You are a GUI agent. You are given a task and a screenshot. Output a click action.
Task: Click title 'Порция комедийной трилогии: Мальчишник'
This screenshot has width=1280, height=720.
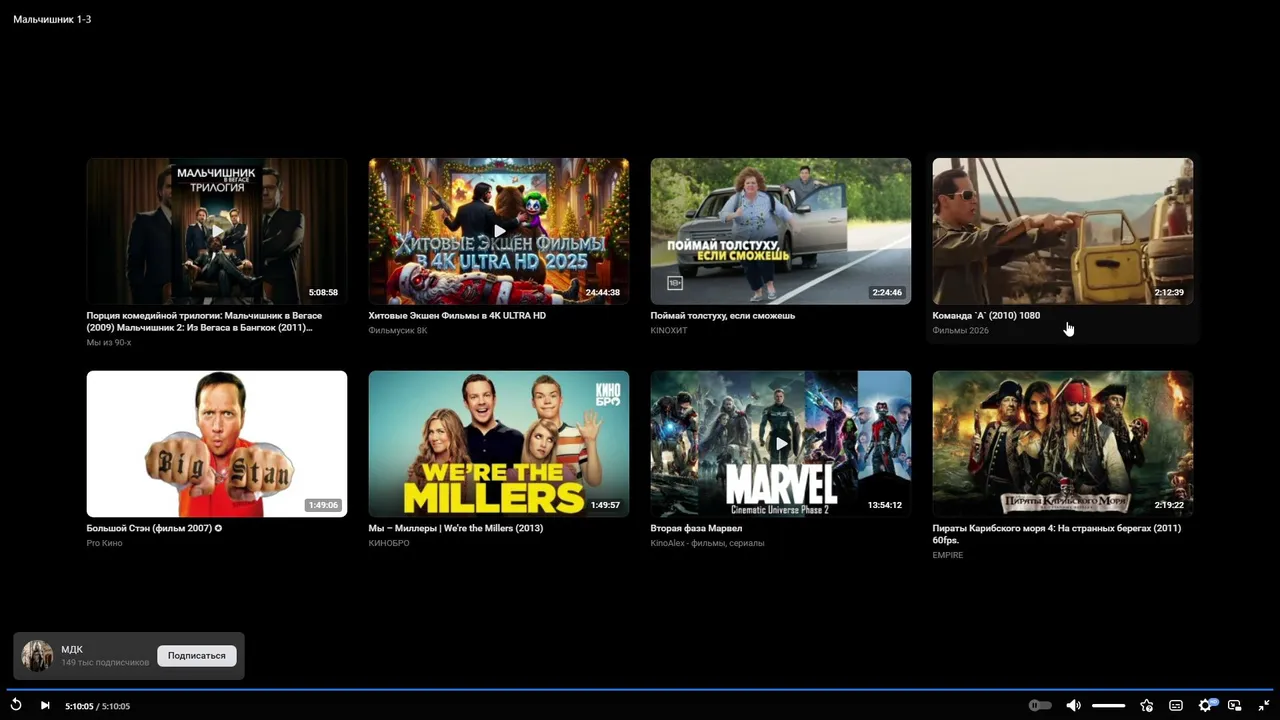(x=205, y=321)
